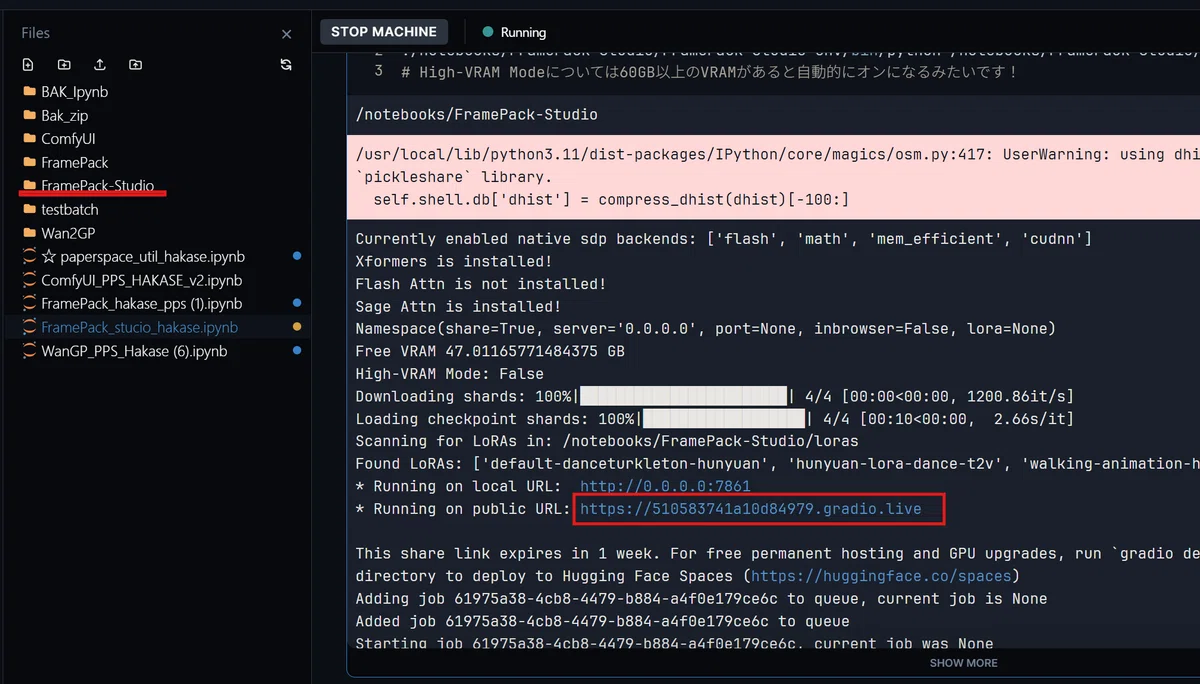Click the "Namespace(share=True" output line
Viewport: 1200px width, 684px height.
point(706,329)
